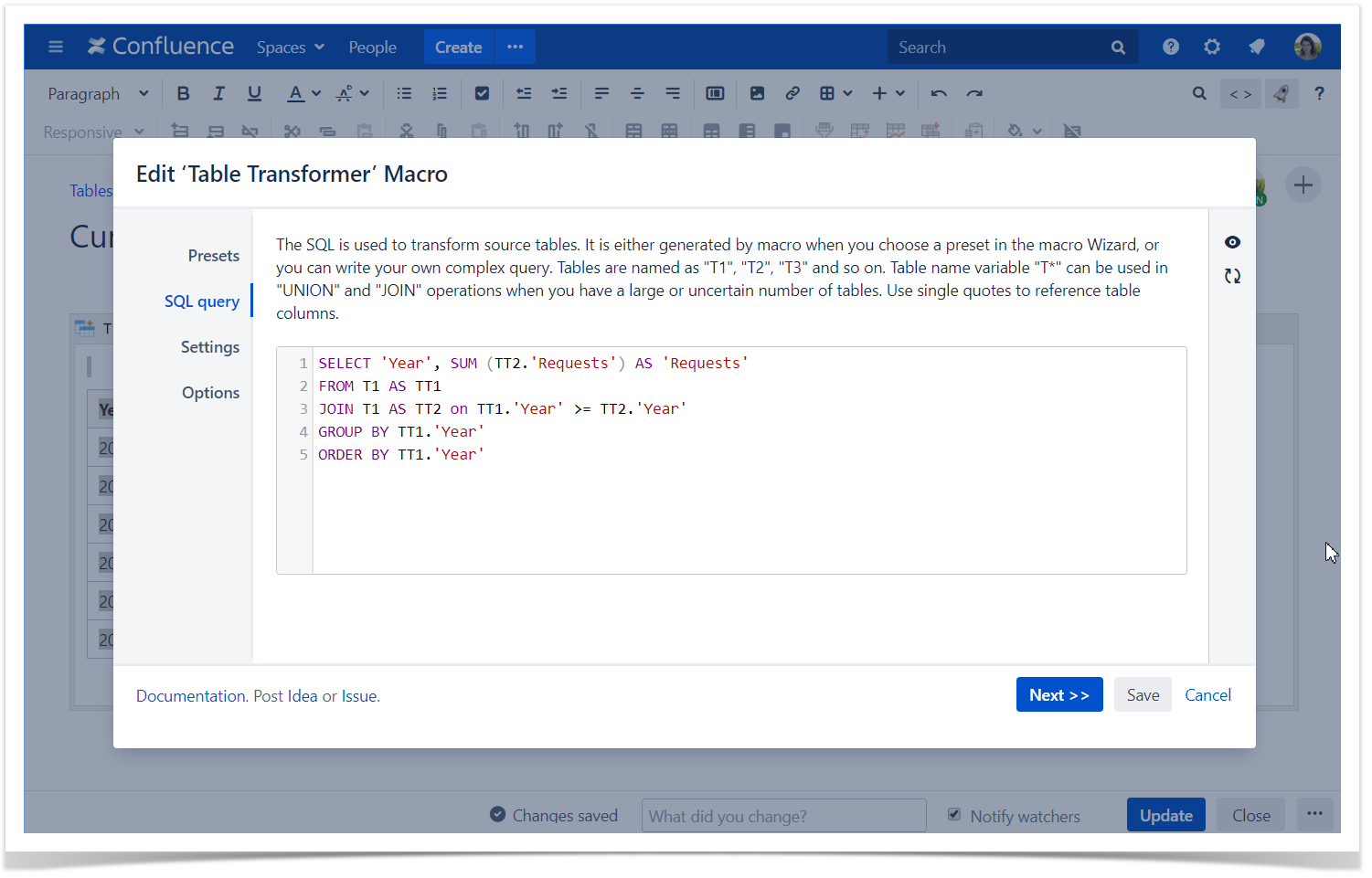Click the Undo arrow icon

939,93
